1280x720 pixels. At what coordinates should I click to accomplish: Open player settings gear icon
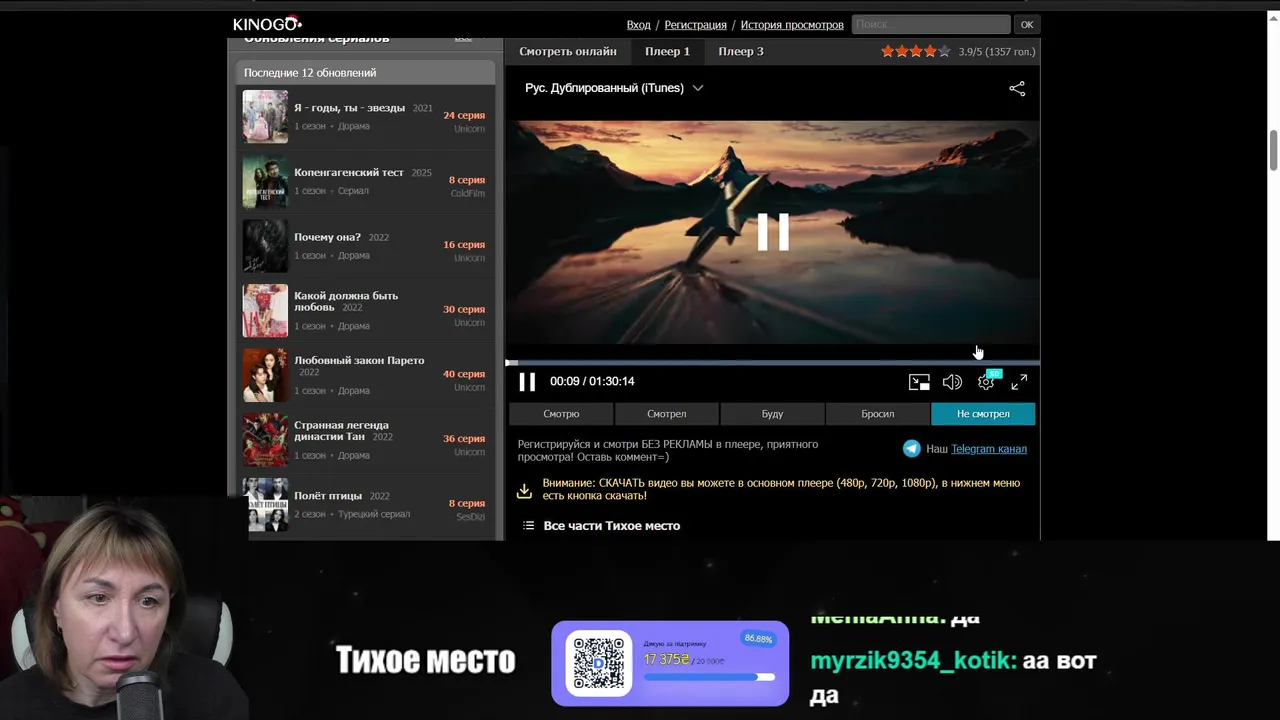986,382
